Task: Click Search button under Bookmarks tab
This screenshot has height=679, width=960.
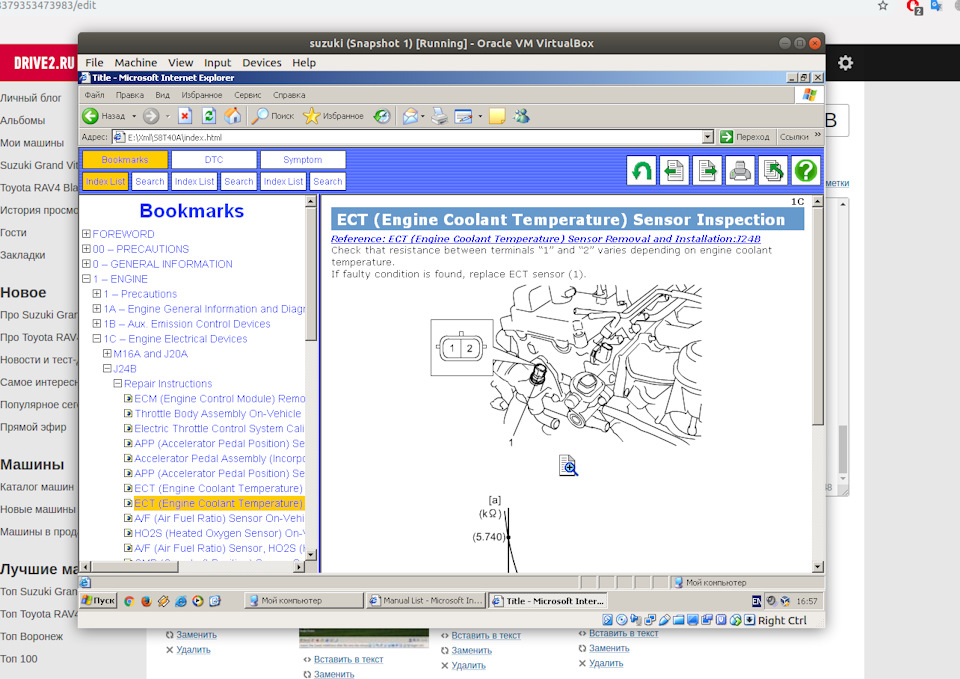Action: 150,181
